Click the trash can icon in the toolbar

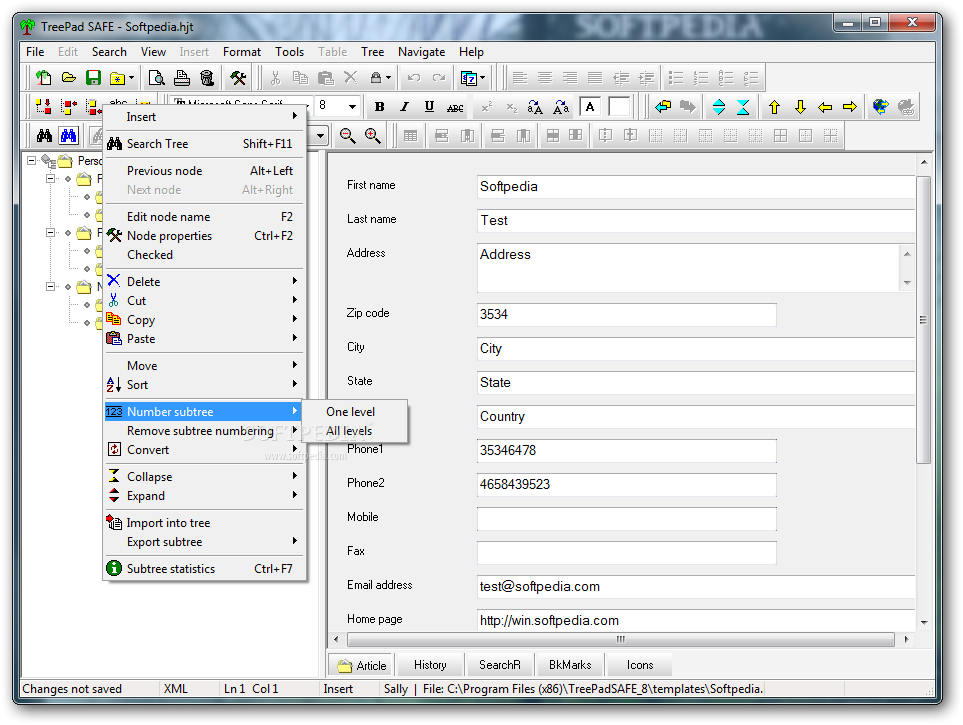(x=207, y=78)
